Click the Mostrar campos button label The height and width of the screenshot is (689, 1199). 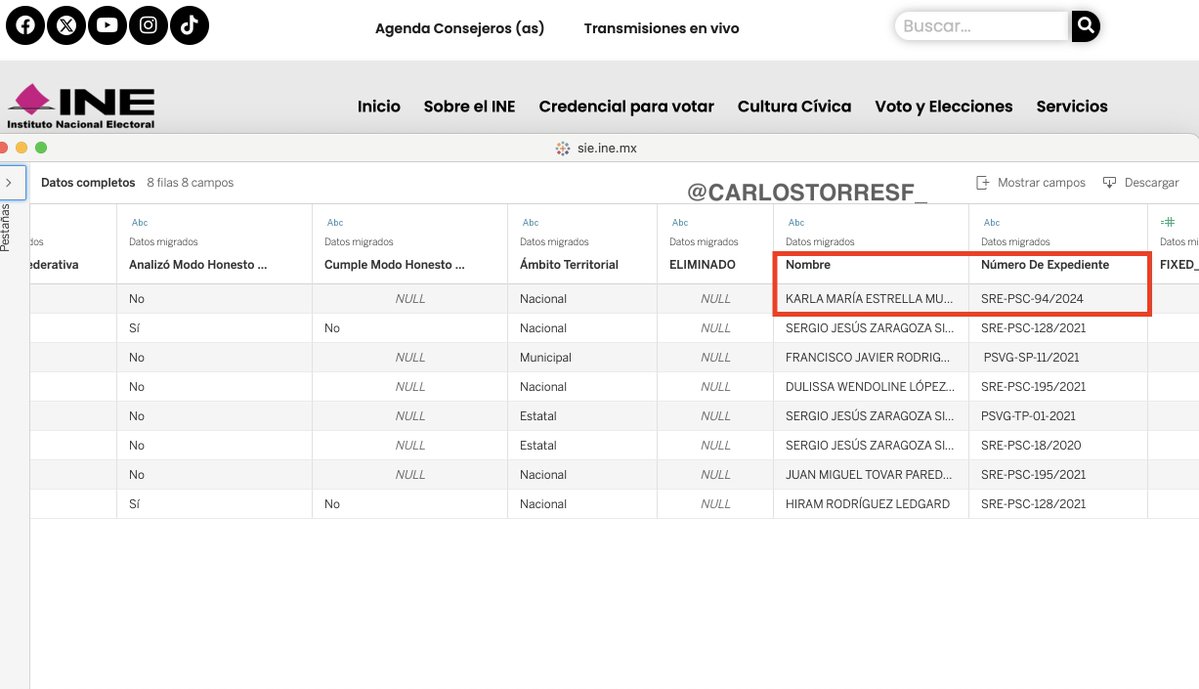pyautogui.click(x=1041, y=183)
